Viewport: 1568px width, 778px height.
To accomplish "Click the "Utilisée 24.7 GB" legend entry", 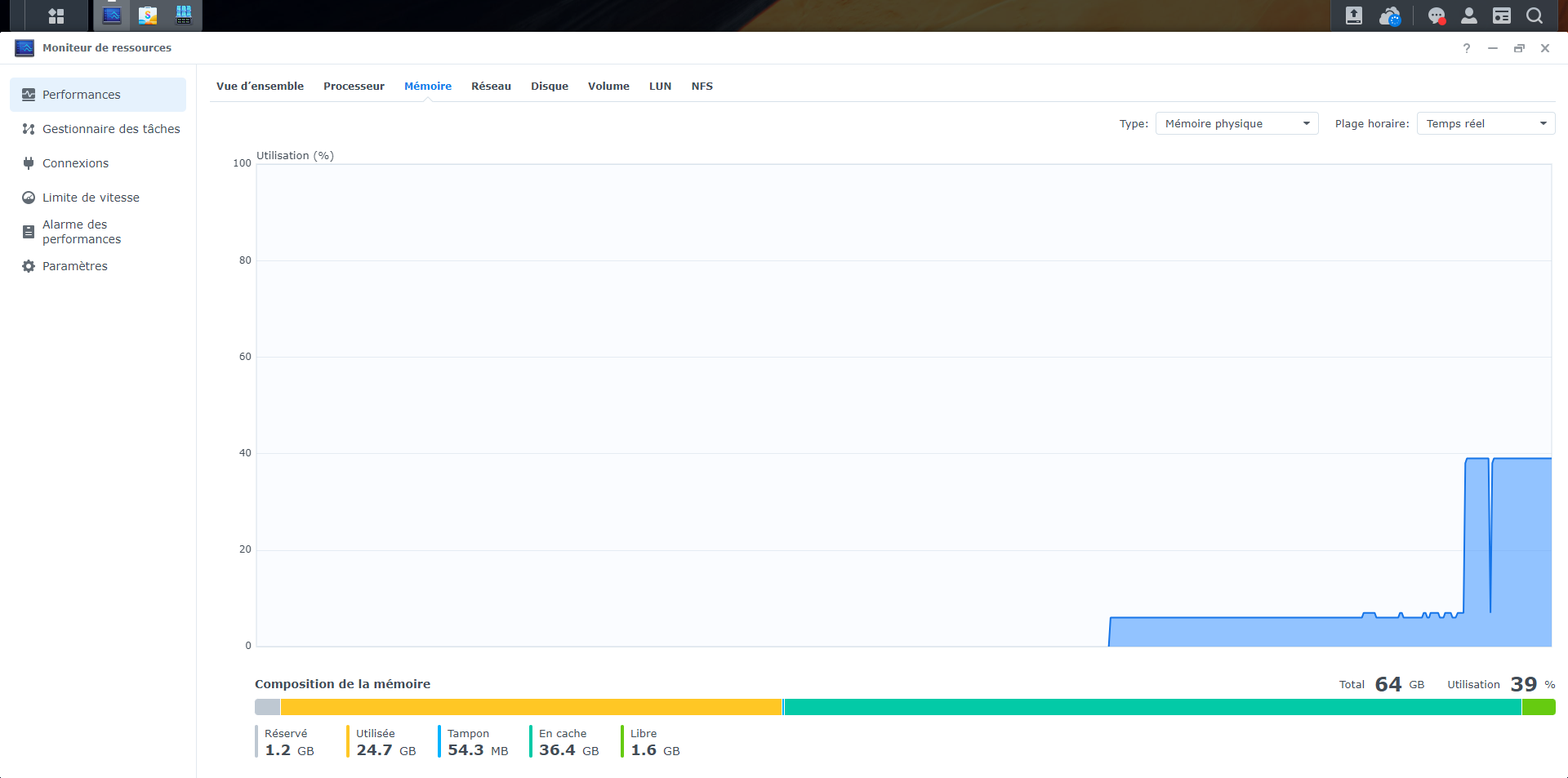I will pos(383,742).
